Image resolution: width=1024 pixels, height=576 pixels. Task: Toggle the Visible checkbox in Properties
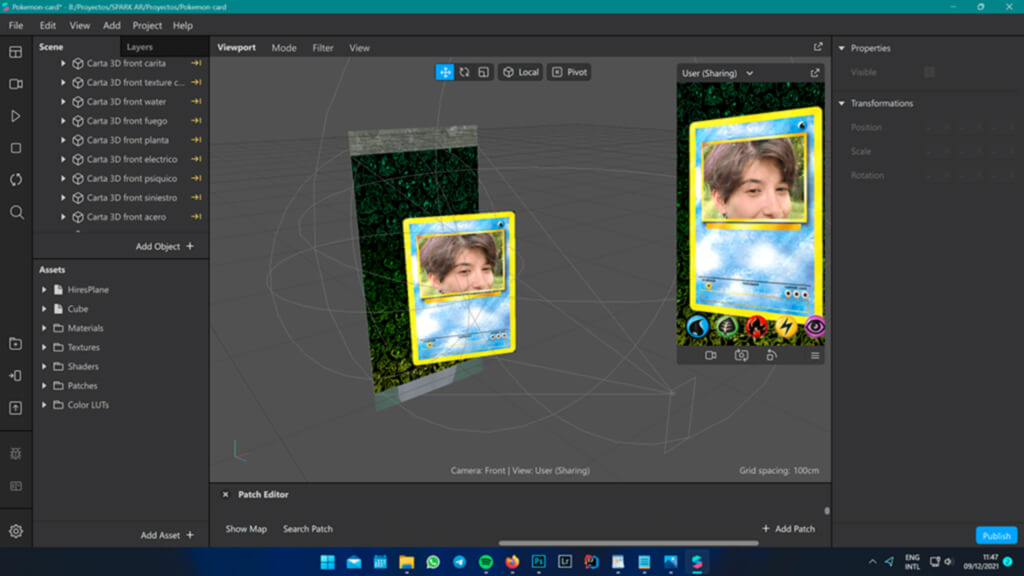932,72
